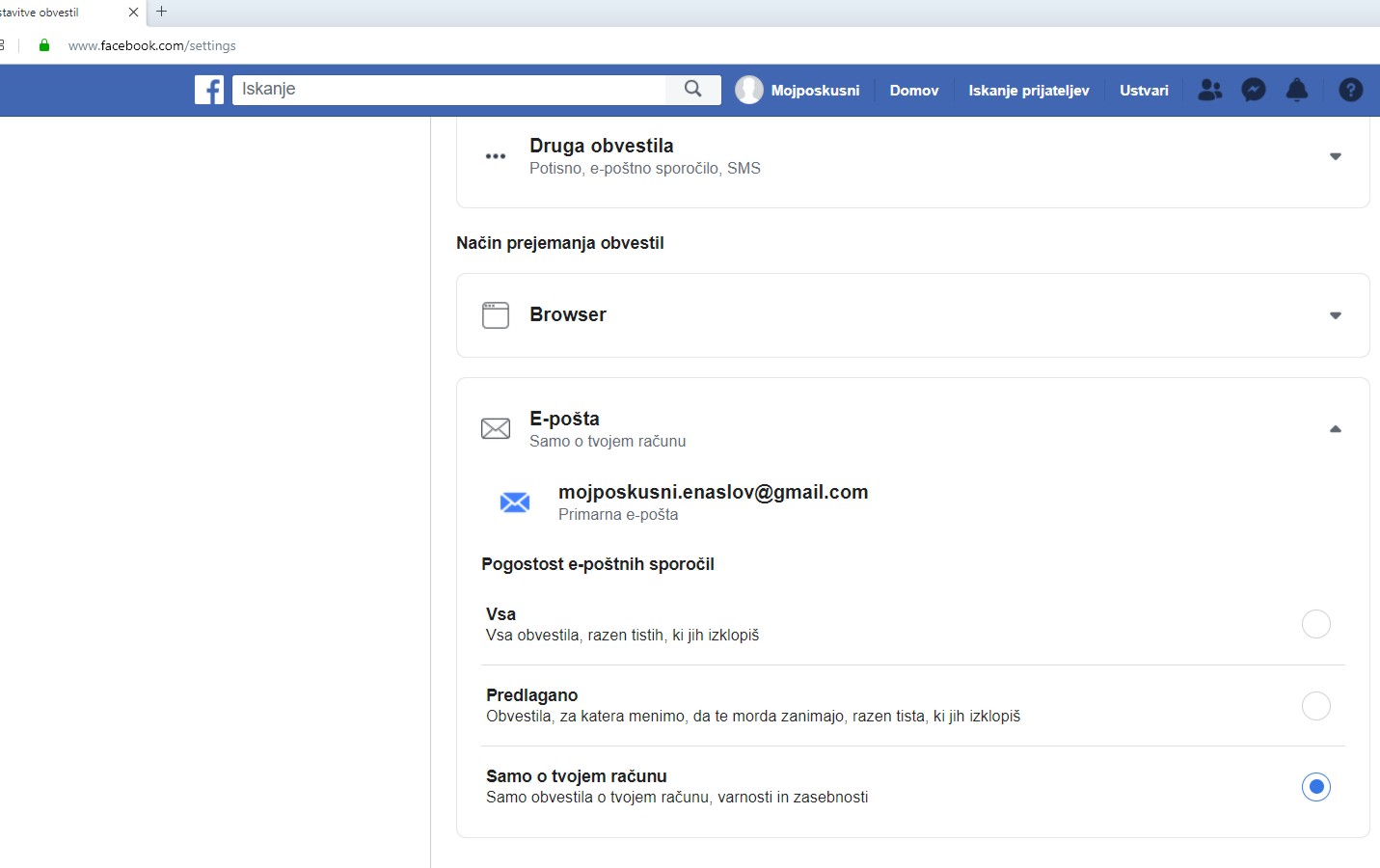
Task: Select the Vsa email frequency option
Action: click(1315, 624)
